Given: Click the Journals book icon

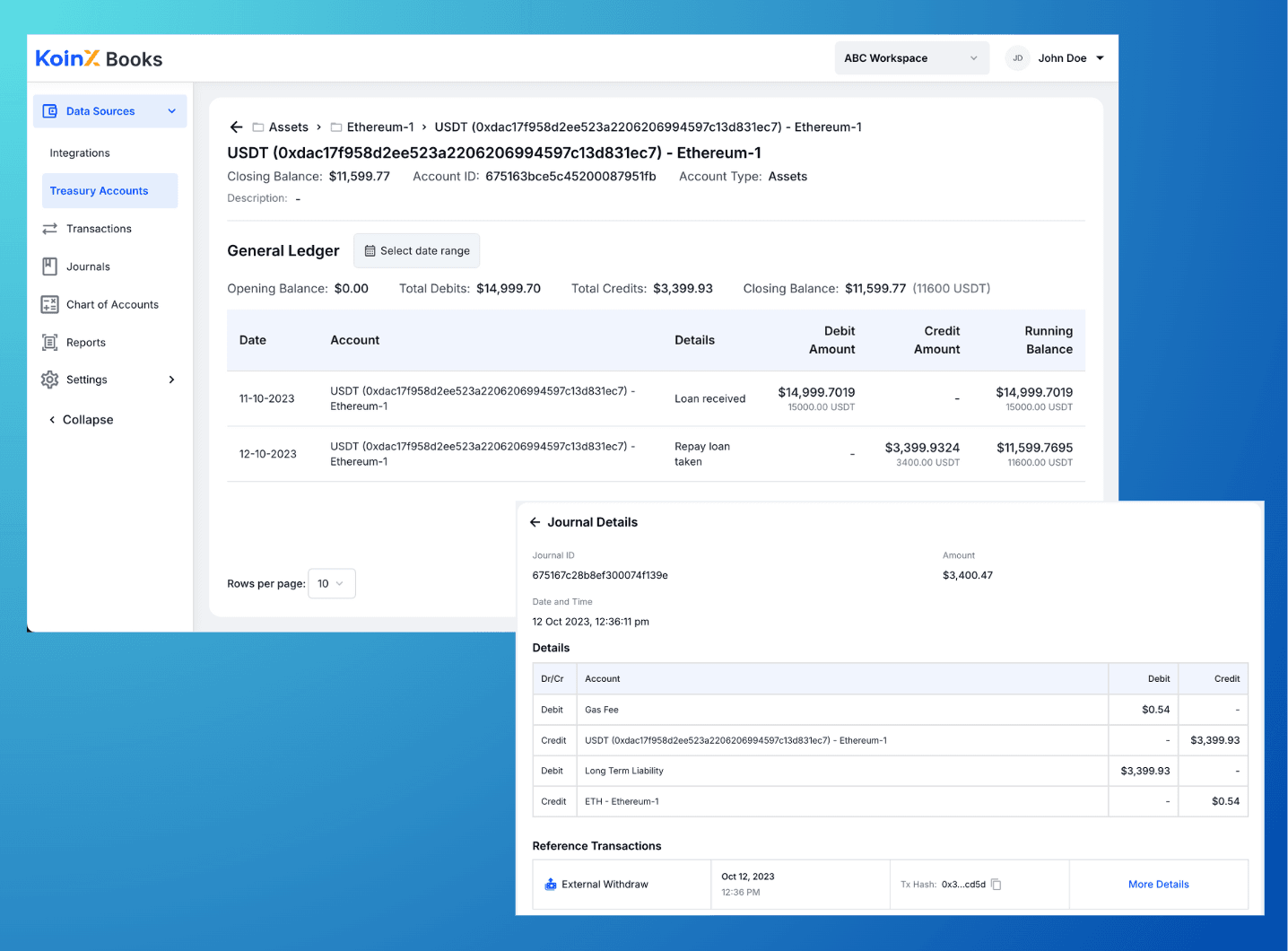Looking at the screenshot, I should [50, 266].
